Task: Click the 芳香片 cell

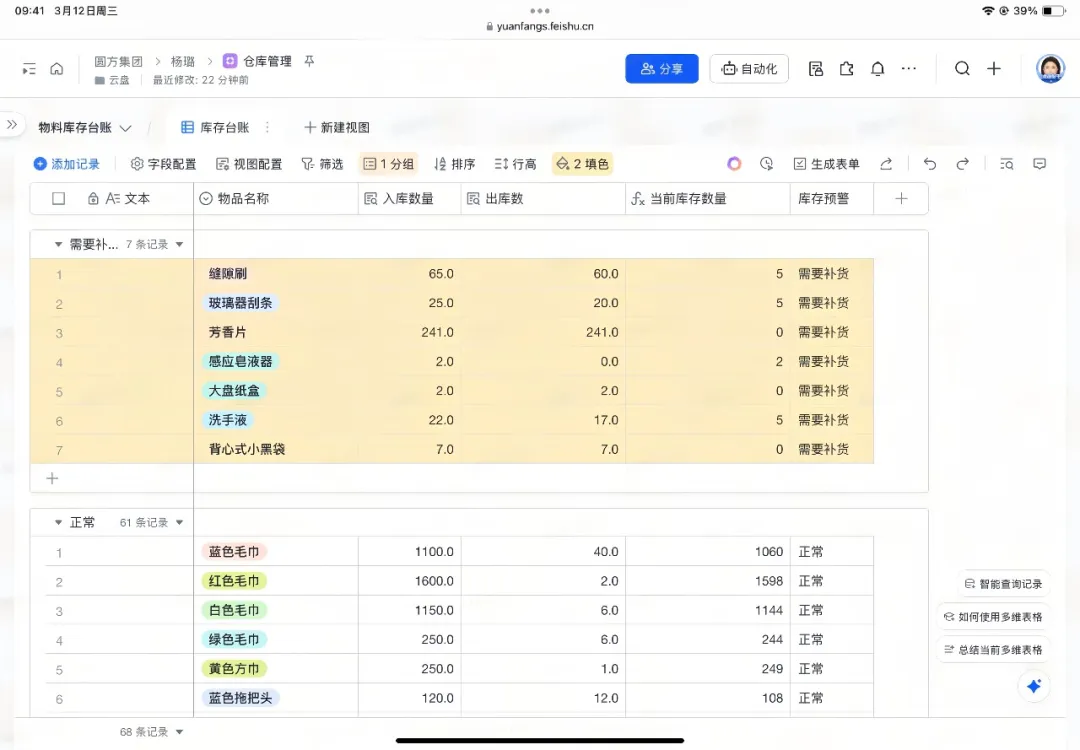Action: coord(228,332)
